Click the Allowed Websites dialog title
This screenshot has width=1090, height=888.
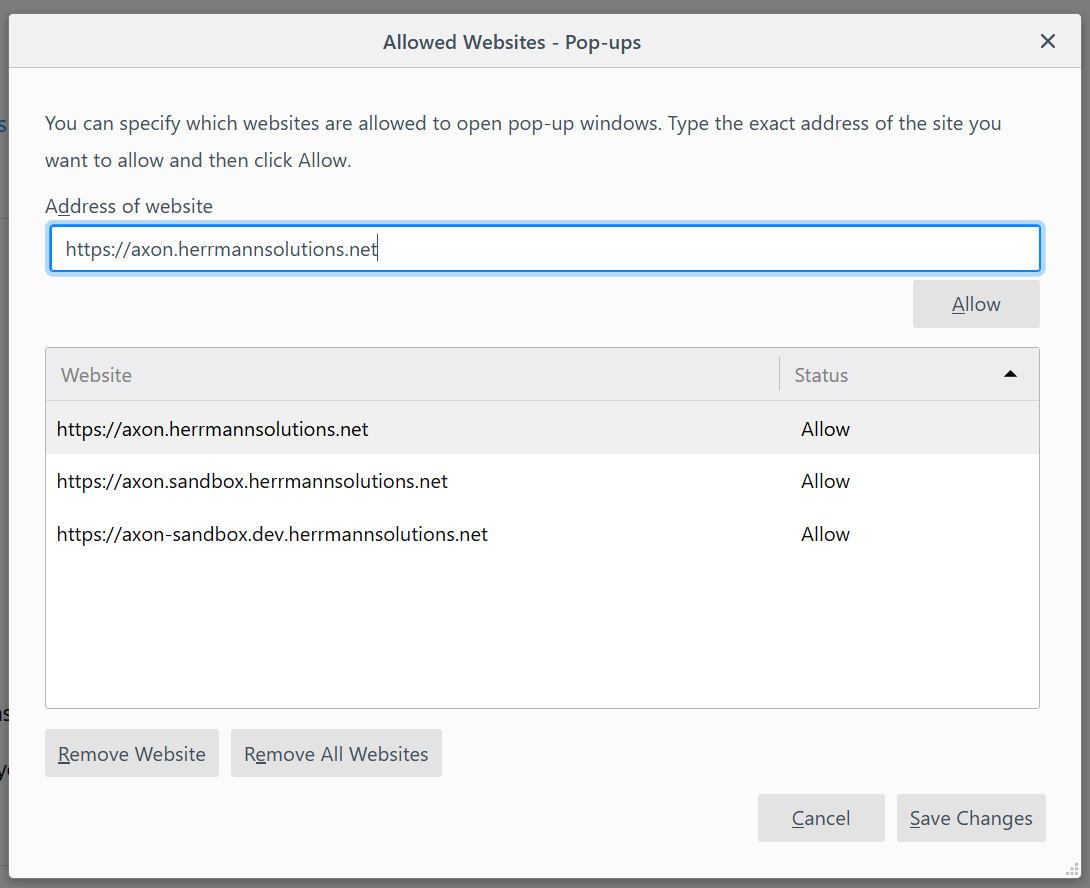coord(511,41)
